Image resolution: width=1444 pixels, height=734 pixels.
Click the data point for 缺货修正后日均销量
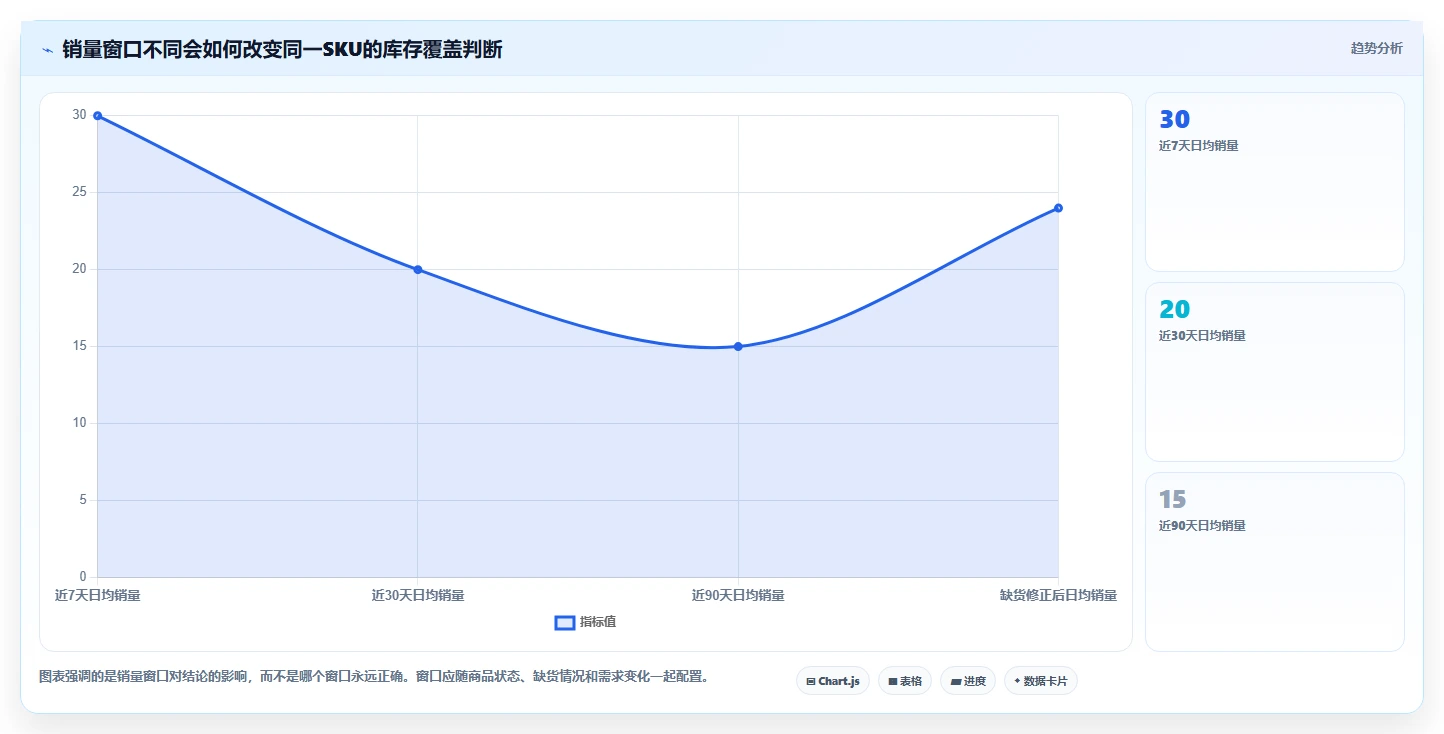(x=1058, y=208)
